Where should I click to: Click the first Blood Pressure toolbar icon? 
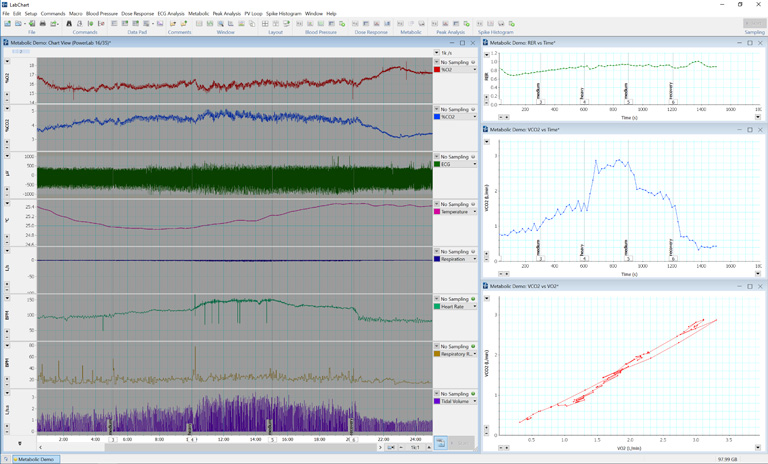pos(300,23)
